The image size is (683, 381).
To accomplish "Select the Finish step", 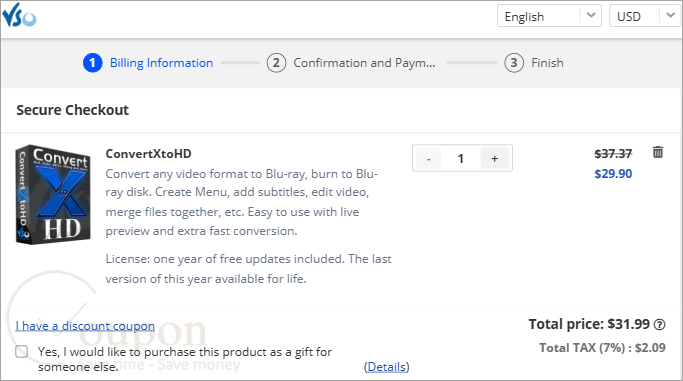I will (534, 63).
